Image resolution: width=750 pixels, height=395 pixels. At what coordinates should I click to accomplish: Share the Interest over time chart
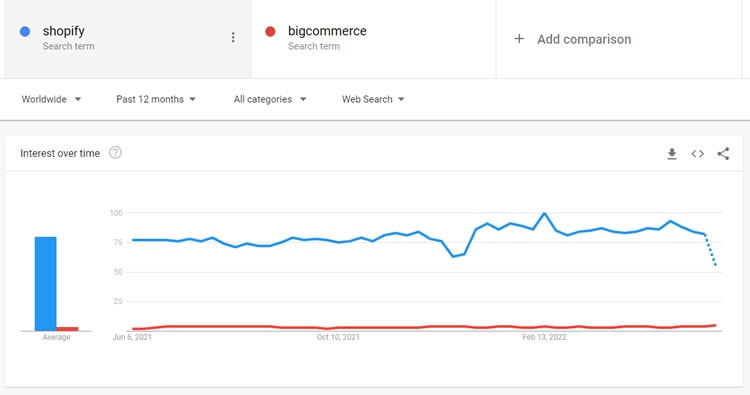[723, 154]
